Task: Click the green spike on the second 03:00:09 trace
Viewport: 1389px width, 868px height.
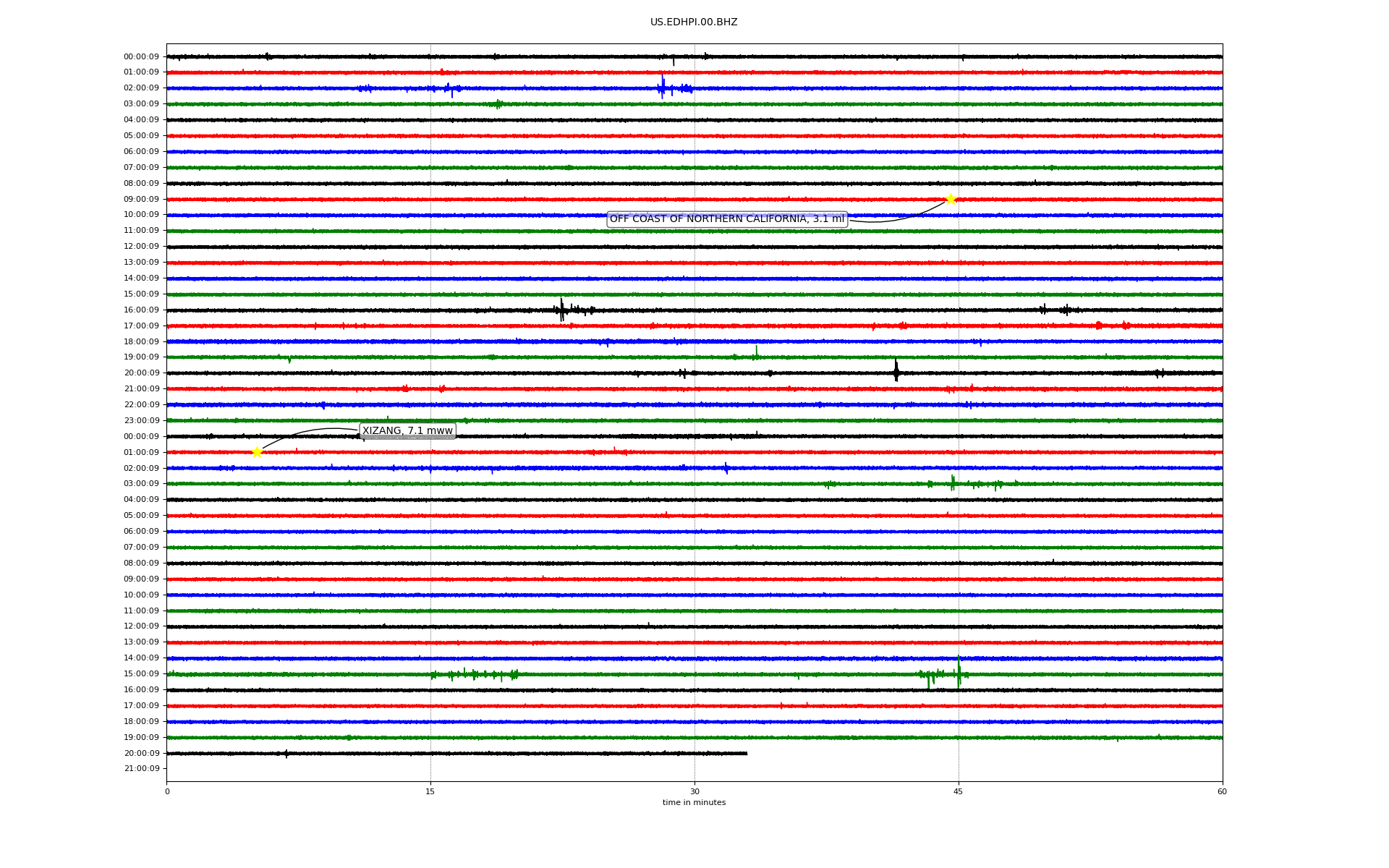Action: 953,482
